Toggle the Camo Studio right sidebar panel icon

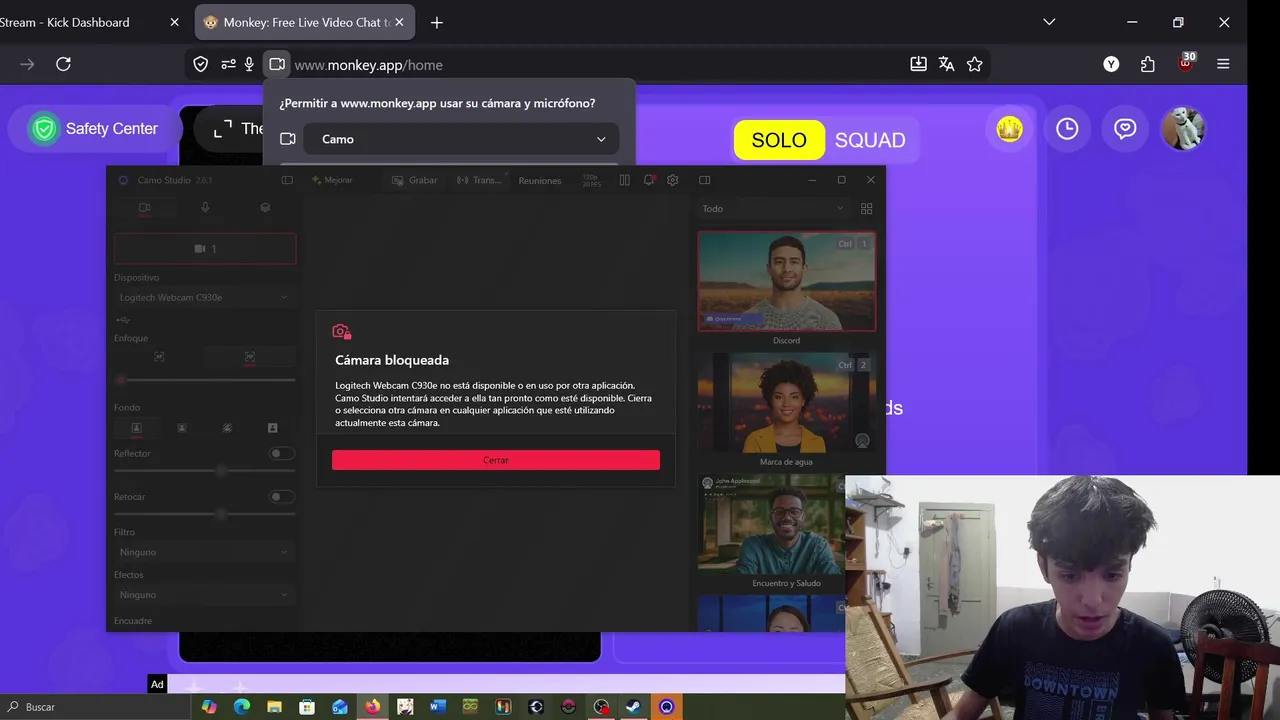[x=705, y=180]
